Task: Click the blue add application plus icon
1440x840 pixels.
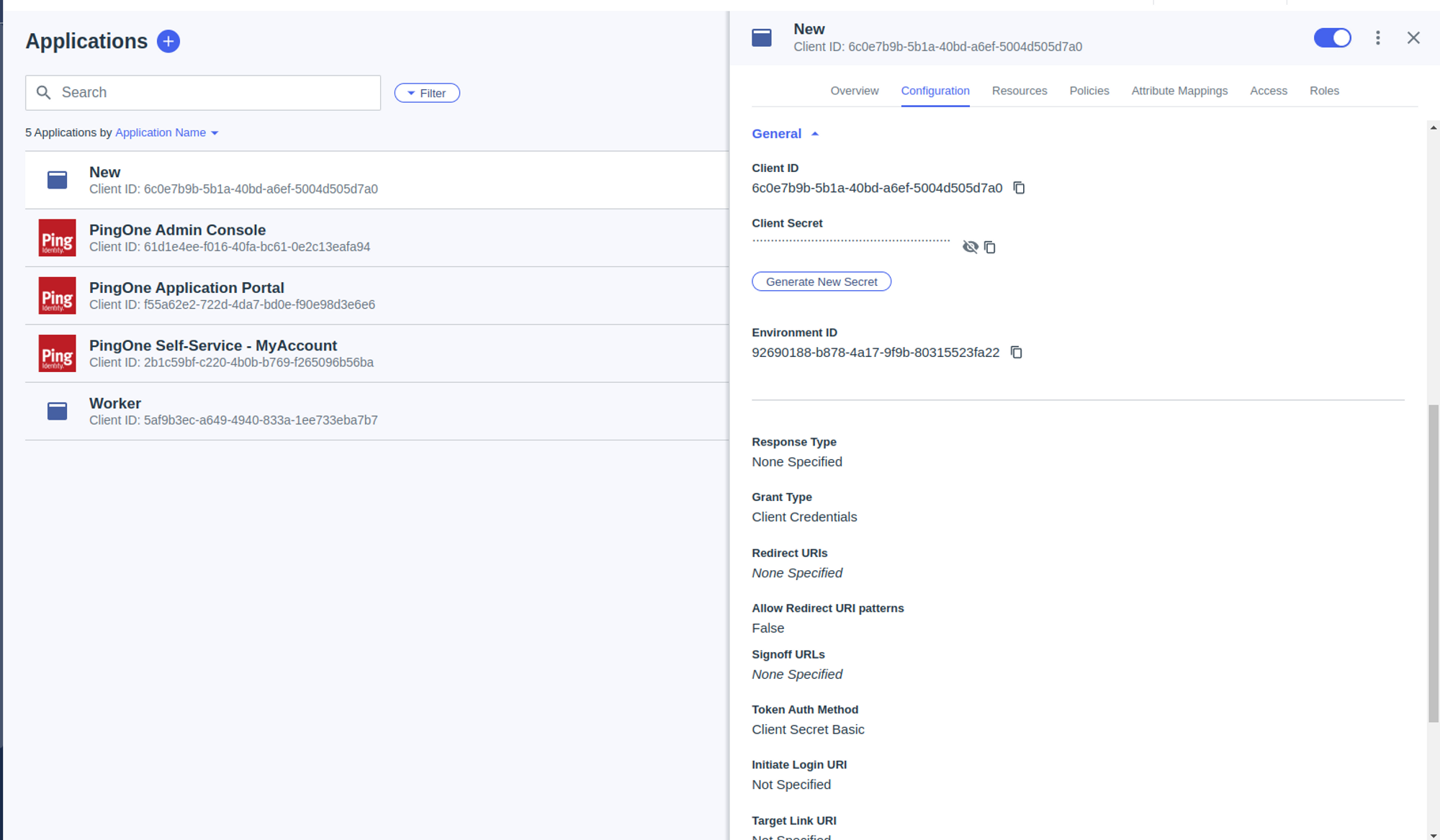Action: [168, 41]
